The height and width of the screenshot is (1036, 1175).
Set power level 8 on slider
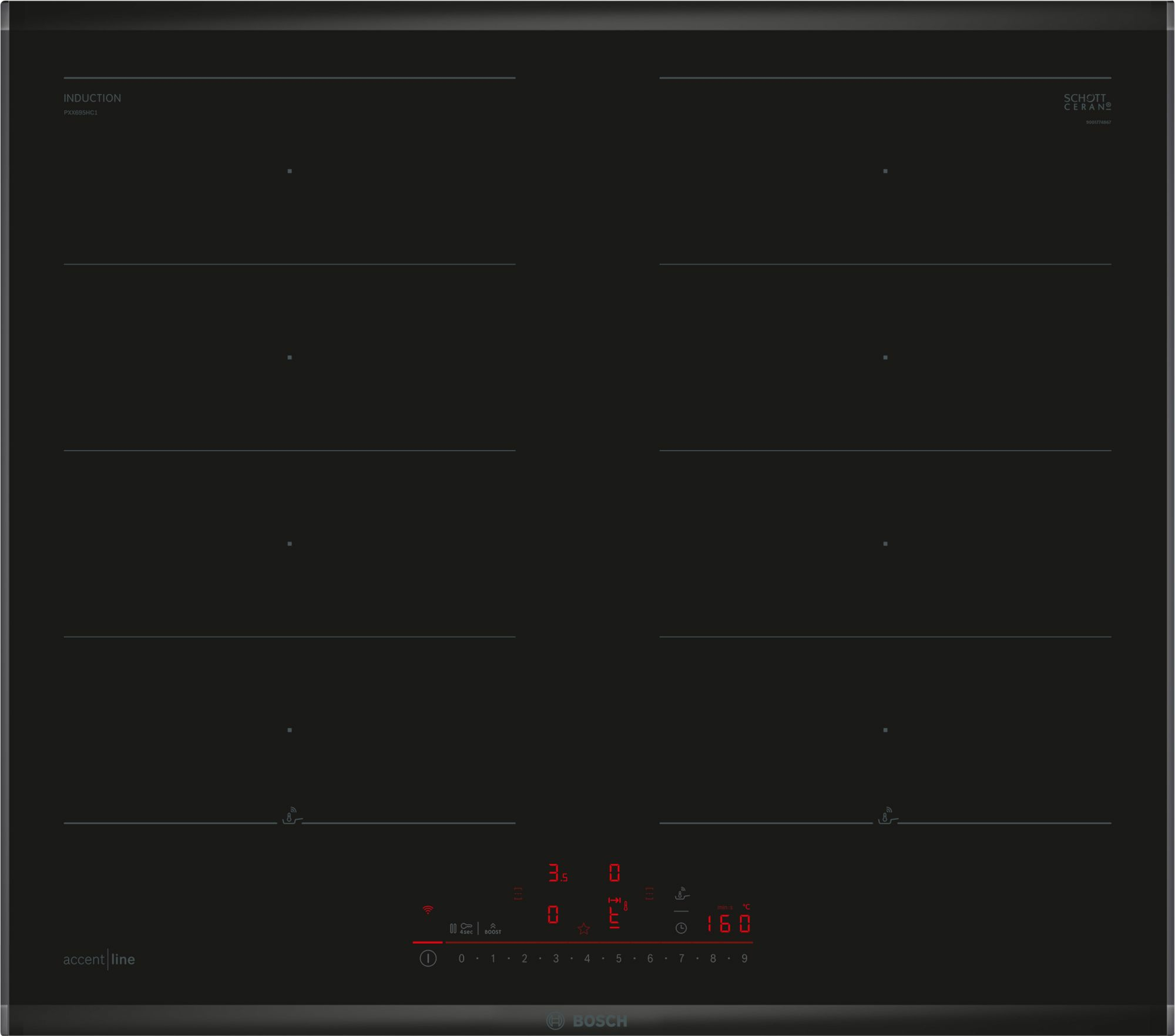click(713, 958)
